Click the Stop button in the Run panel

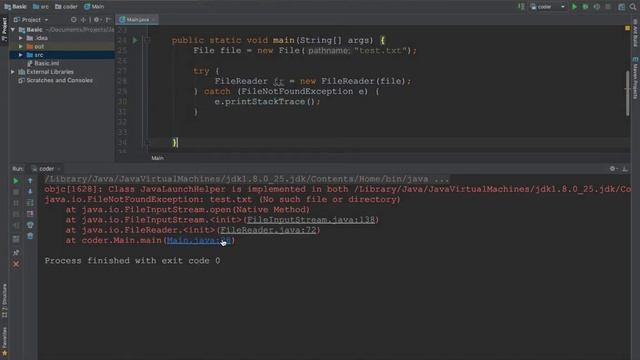pyautogui.click(x=16, y=192)
